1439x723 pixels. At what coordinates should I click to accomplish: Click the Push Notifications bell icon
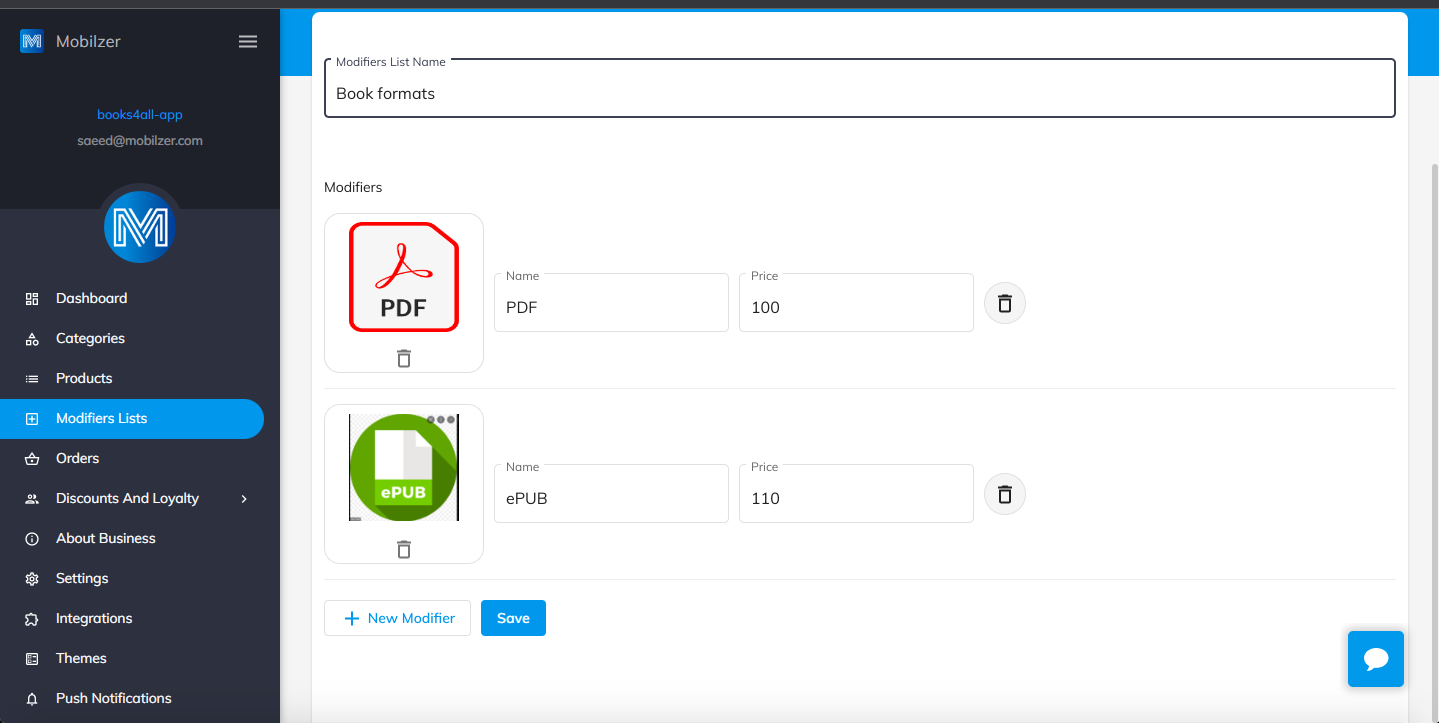click(32, 698)
